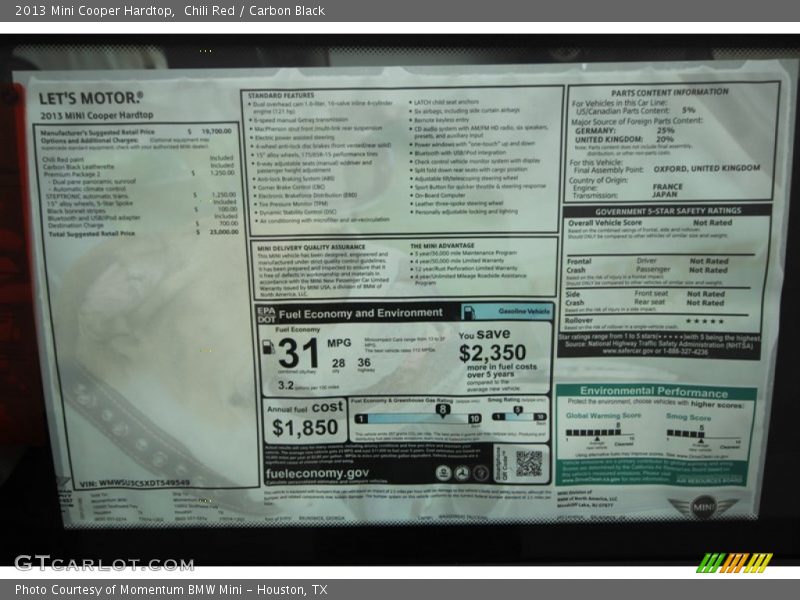Click the "Fuel Economy and Environment" header
The image size is (800, 600).
click(361, 313)
